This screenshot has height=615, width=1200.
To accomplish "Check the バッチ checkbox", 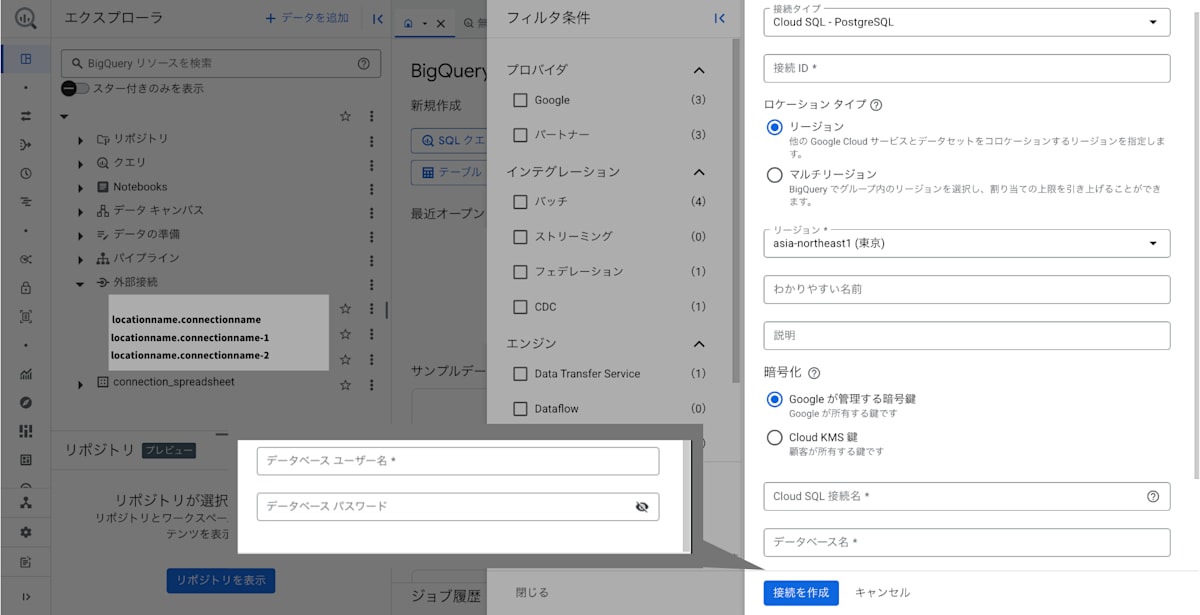I will pos(519,201).
